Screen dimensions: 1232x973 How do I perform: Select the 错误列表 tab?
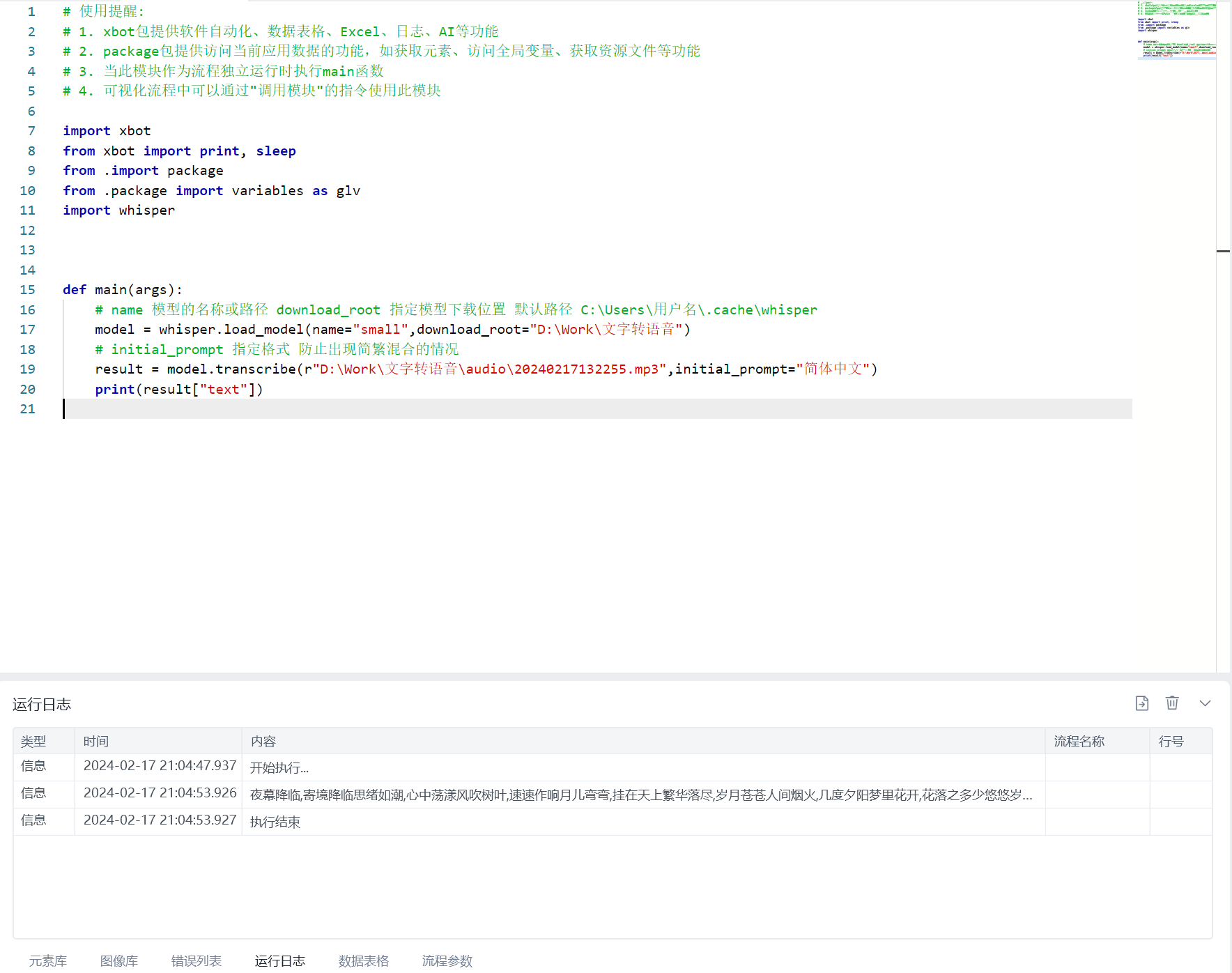tap(196, 960)
